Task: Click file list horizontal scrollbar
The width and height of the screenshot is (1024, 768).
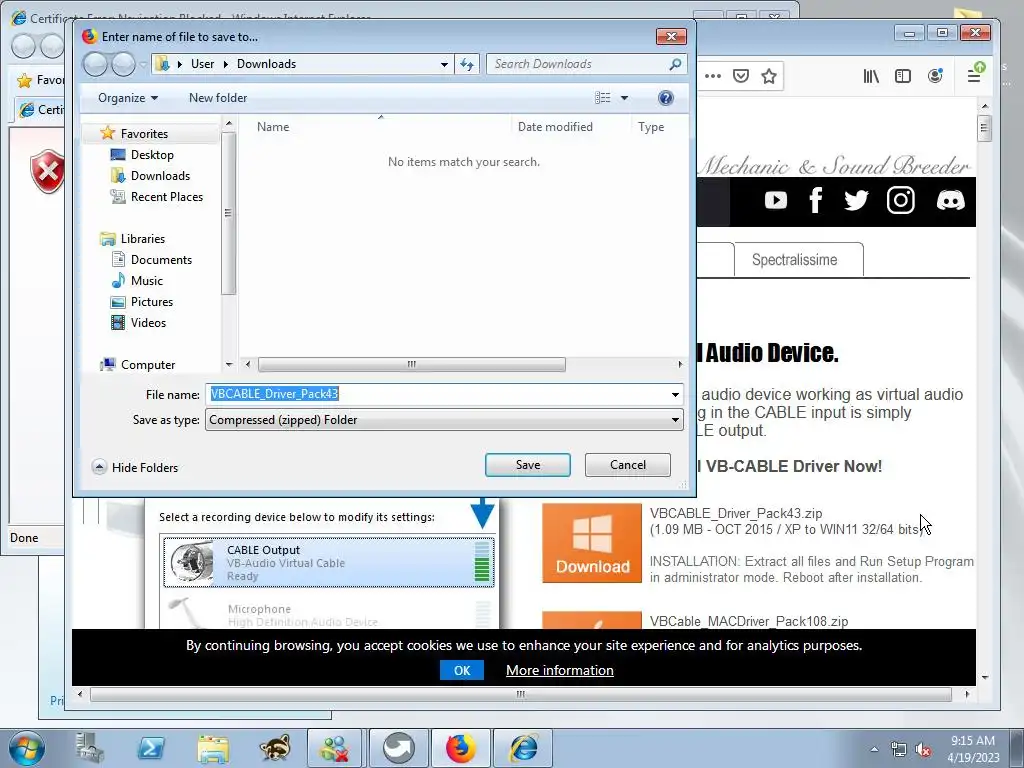Action: pyautogui.click(x=411, y=364)
